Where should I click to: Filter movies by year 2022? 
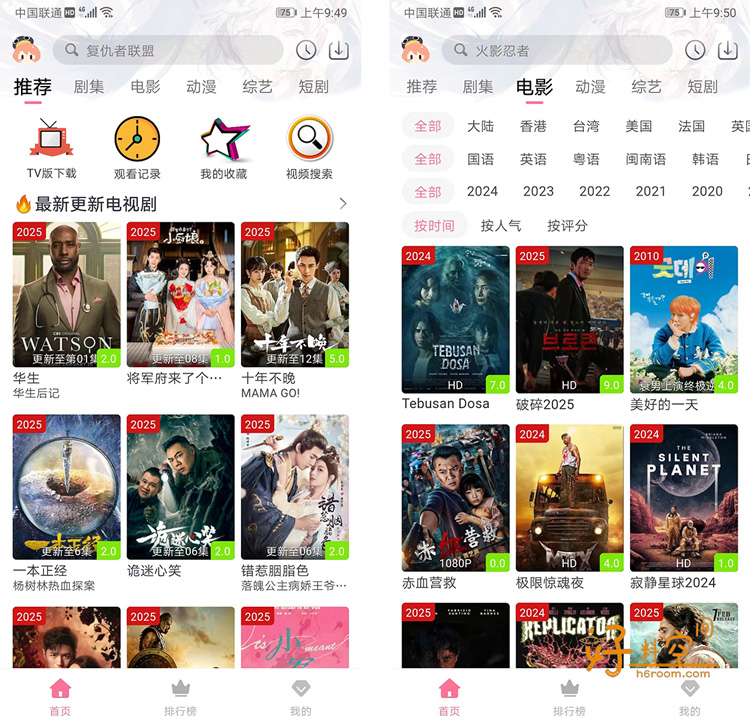pyautogui.click(x=595, y=191)
